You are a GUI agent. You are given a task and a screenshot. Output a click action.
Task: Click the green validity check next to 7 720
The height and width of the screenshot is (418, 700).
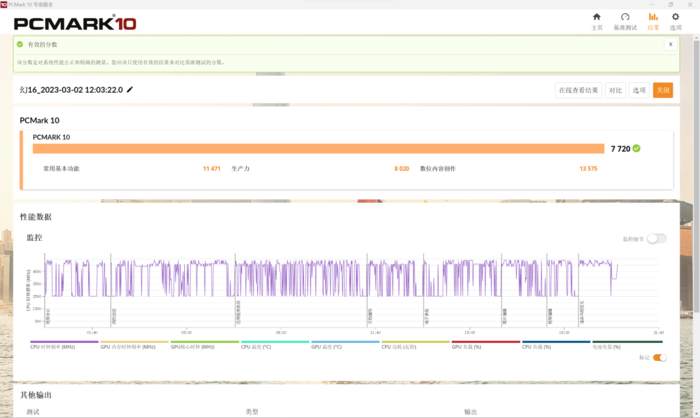pyautogui.click(x=637, y=148)
